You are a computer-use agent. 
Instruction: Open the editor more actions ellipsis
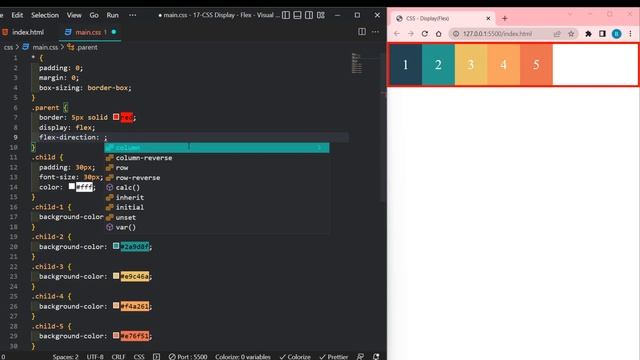click(375, 32)
